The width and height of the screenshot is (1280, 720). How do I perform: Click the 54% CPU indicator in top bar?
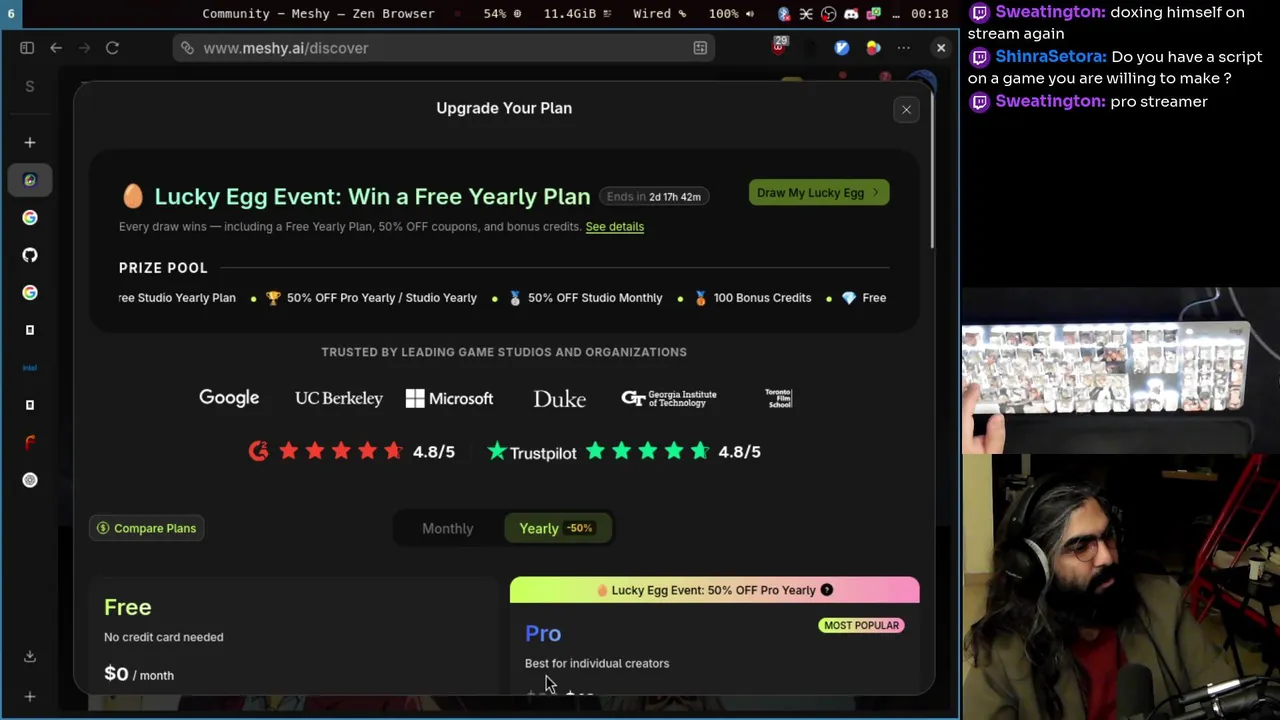click(502, 14)
